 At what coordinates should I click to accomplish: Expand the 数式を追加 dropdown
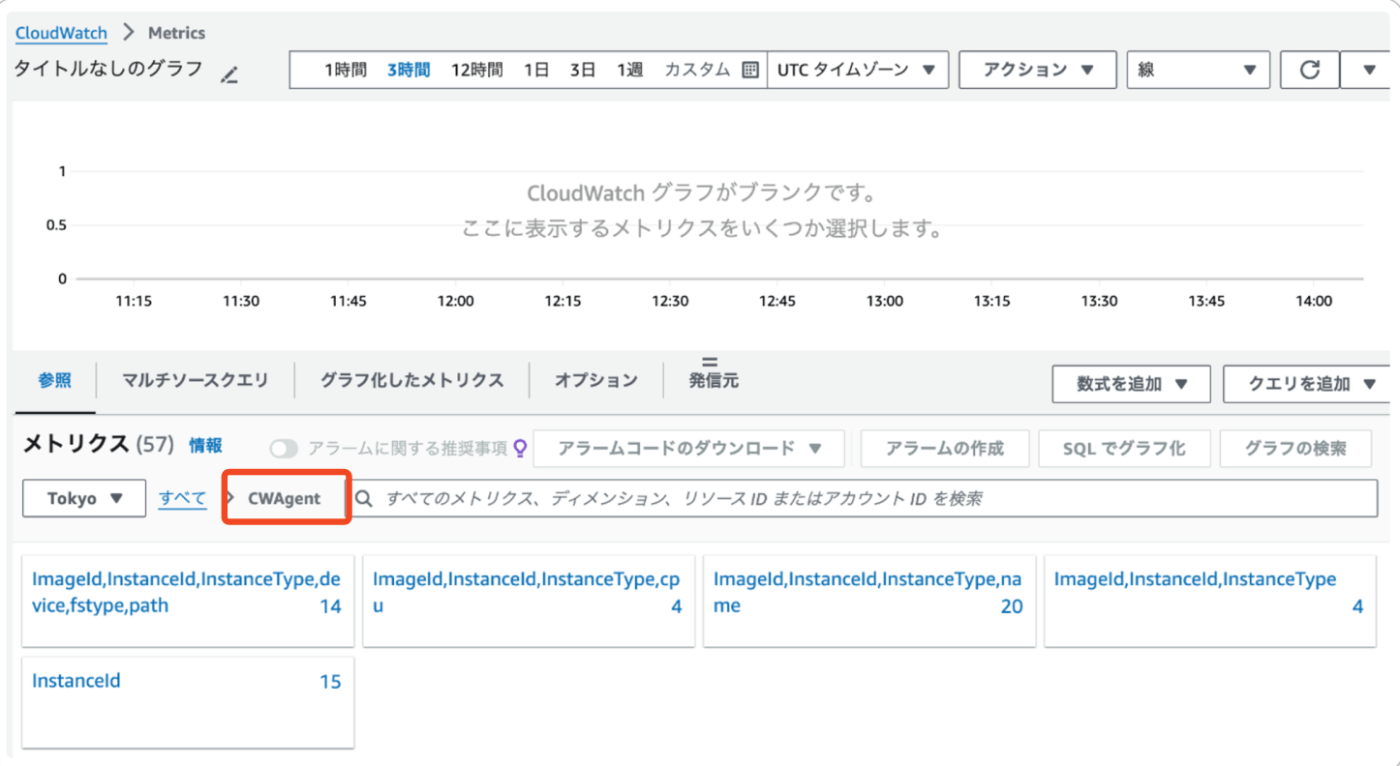tap(1131, 384)
